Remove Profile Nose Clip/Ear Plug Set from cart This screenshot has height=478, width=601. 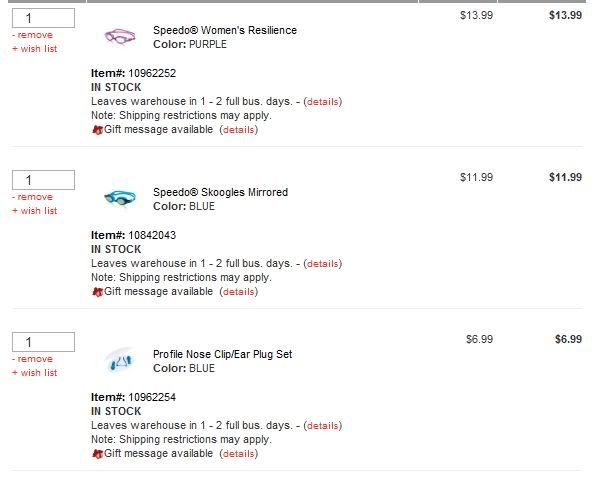coord(34,359)
